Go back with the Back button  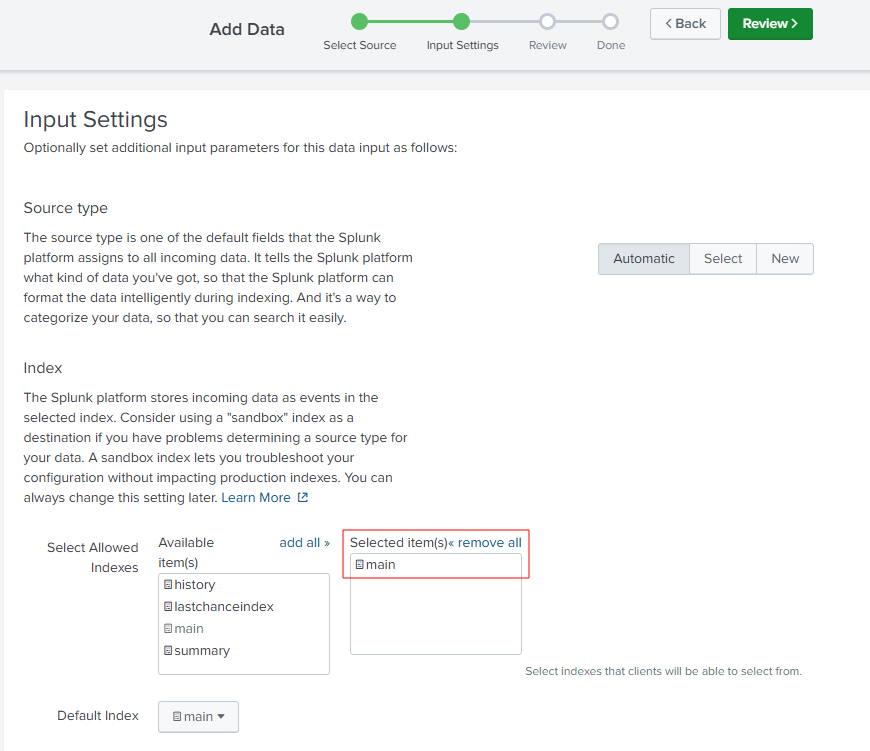(685, 24)
